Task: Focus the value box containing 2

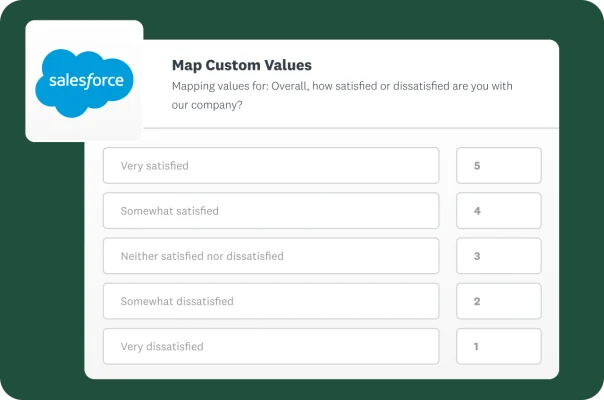Action: [499, 301]
